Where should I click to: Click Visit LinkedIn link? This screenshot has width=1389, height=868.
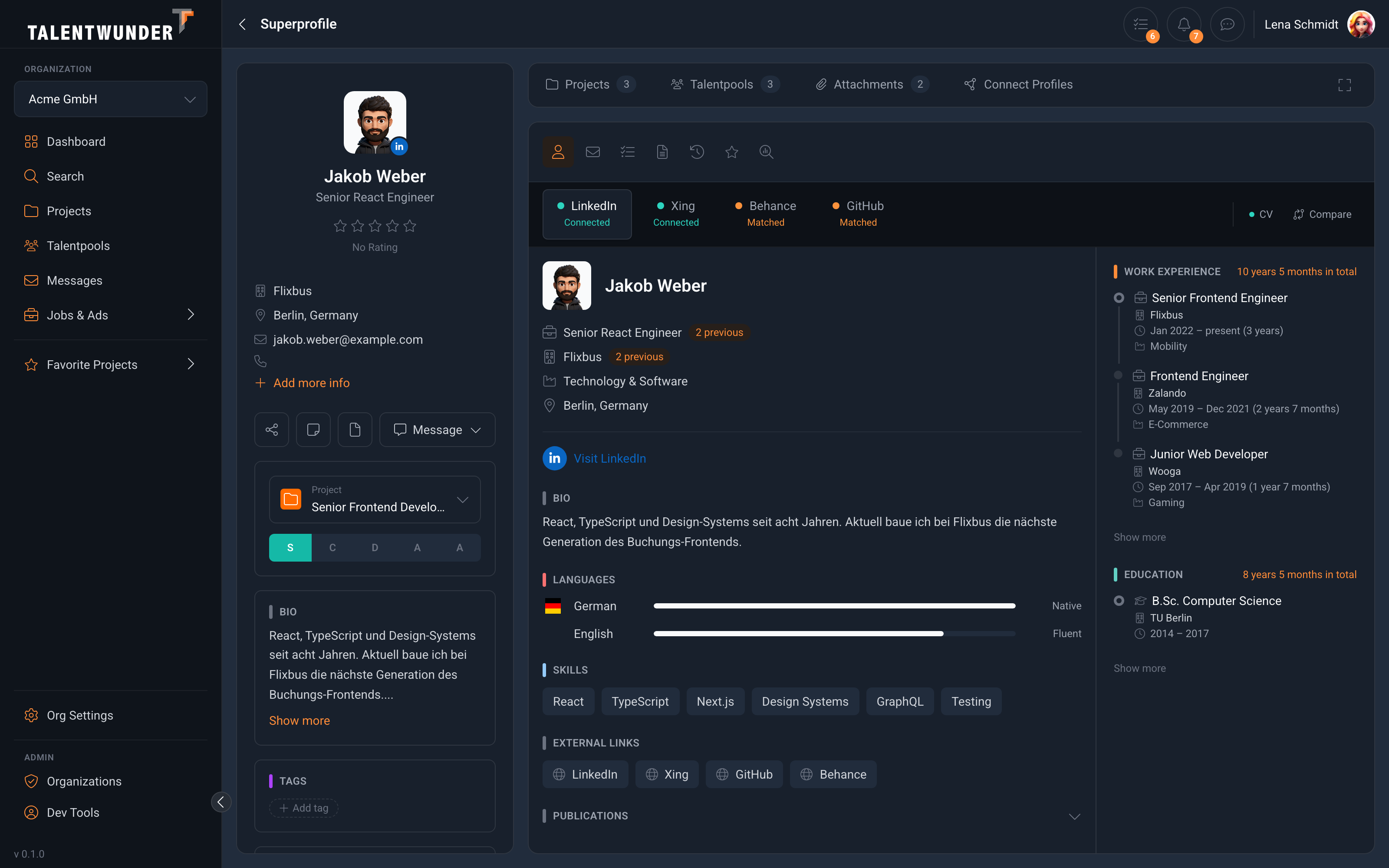609,458
